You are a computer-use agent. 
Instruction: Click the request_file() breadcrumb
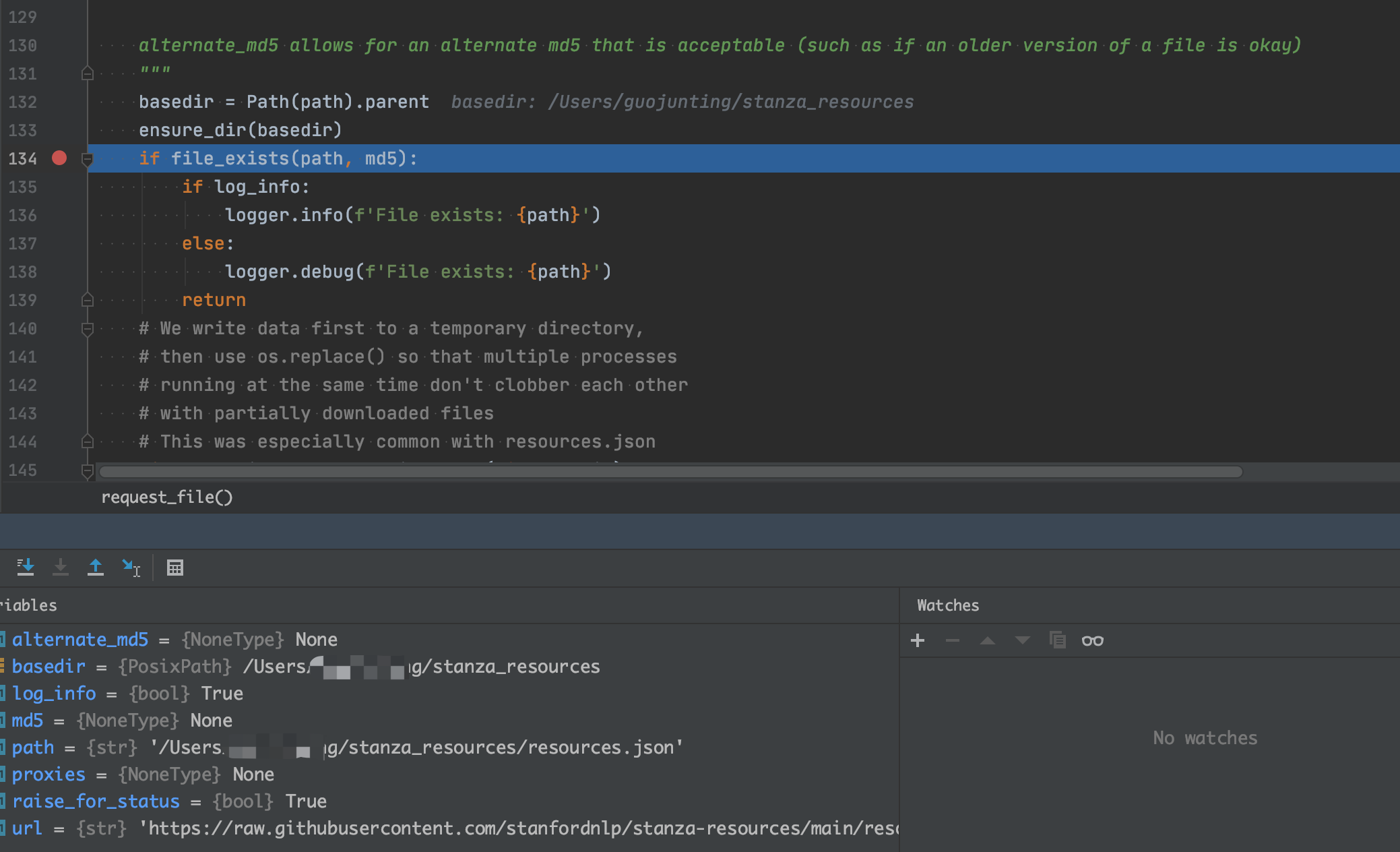point(166,497)
